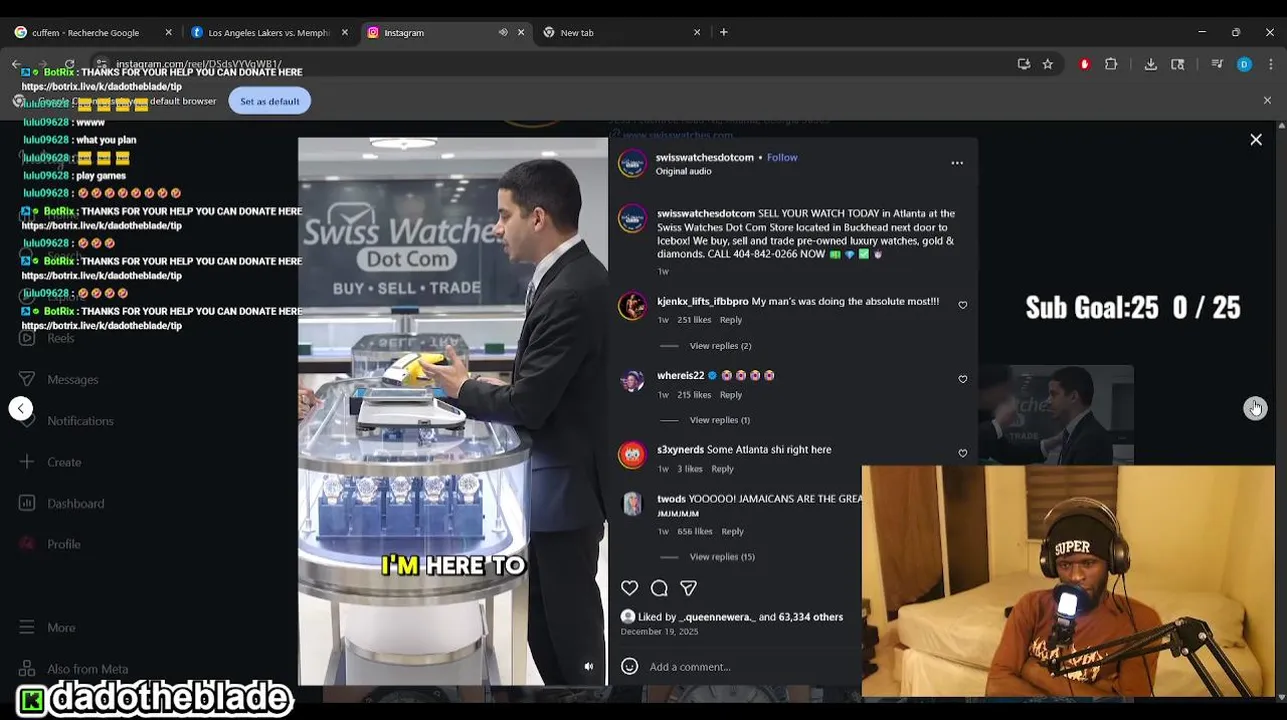Click the reel video of watch store

coord(452,410)
